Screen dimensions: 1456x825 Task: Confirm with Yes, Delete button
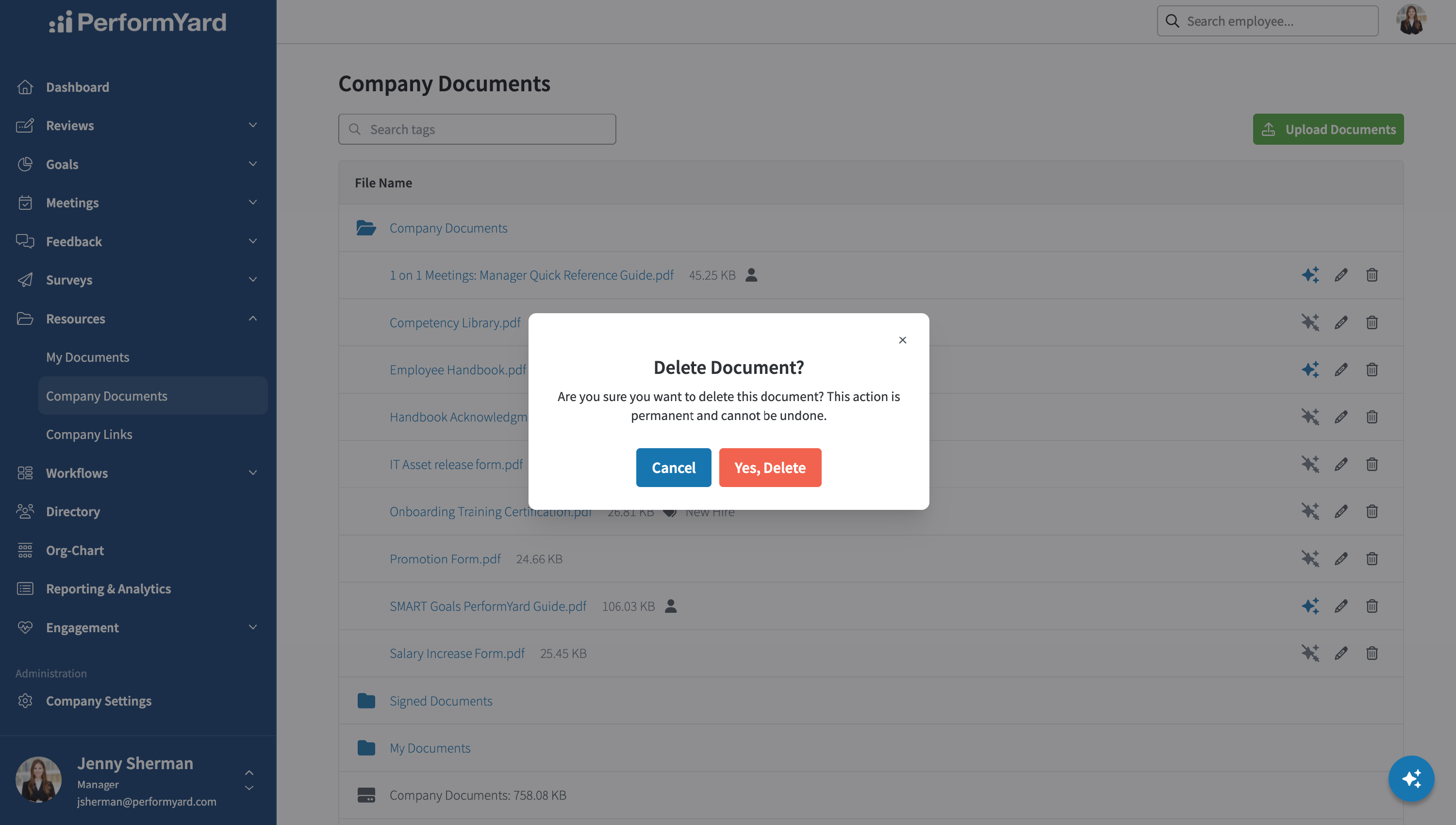(770, 468)
